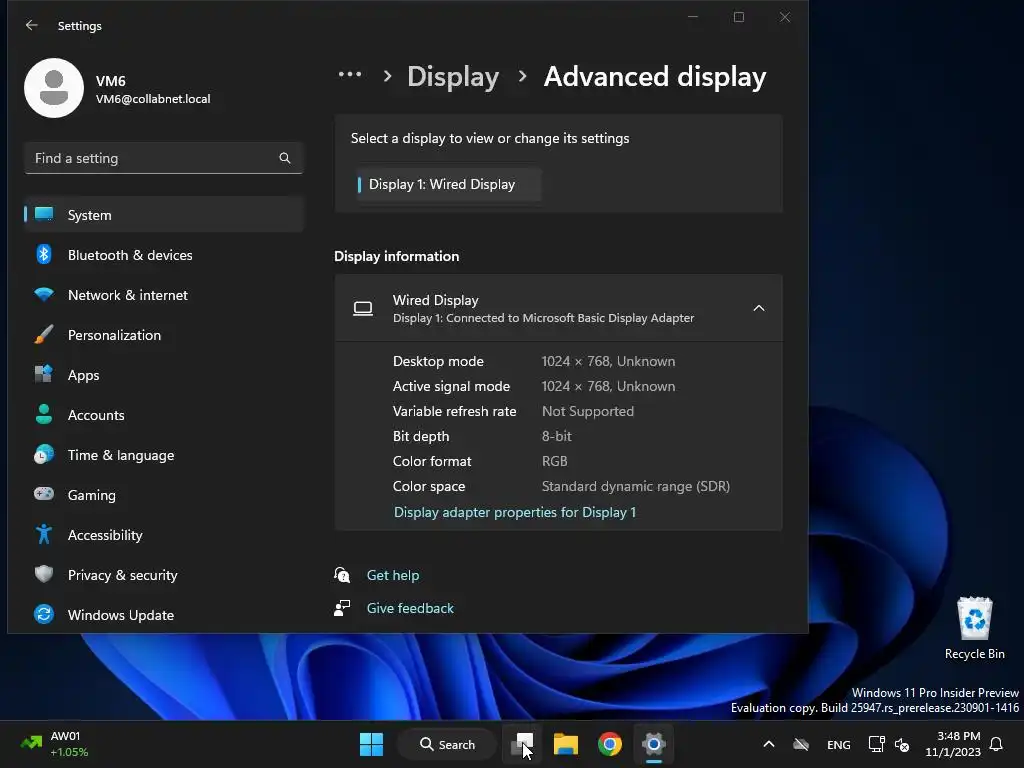Open Bluetooth & devices settings
The image size is (1024, 768).
click(x=163, y=255)
